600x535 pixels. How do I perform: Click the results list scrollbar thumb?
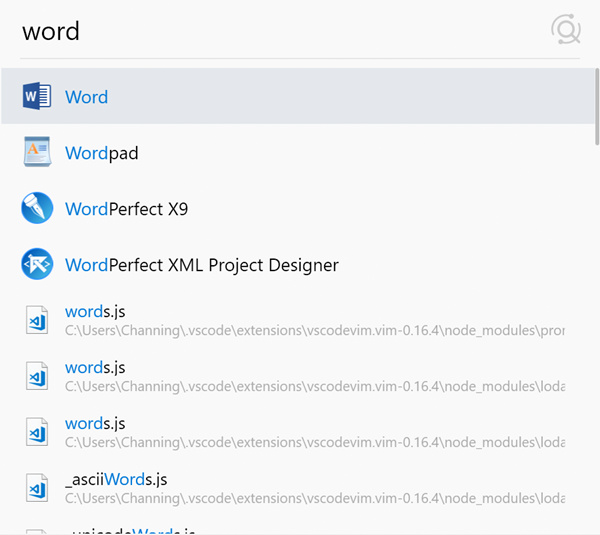tap(597, 107)
